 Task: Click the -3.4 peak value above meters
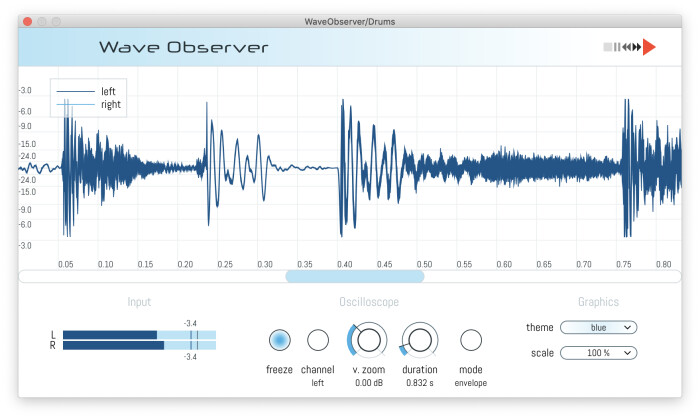tap(190, 323)
